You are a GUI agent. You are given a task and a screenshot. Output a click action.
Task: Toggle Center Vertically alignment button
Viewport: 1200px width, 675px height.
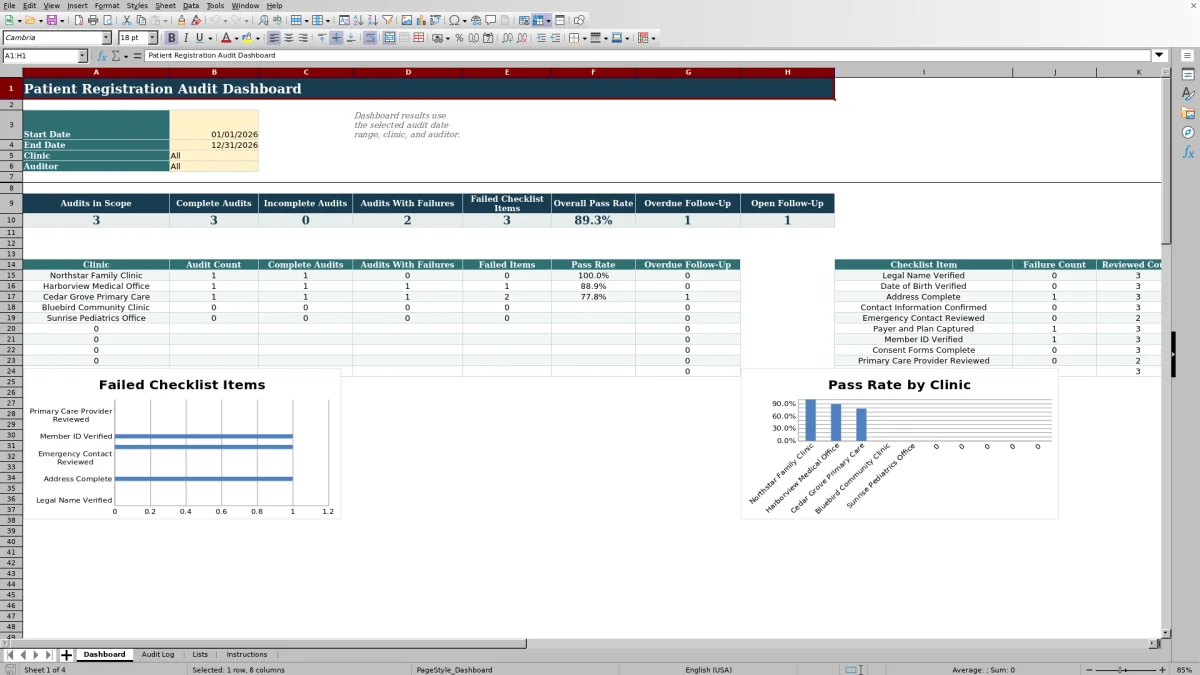(x=337, y=38)
